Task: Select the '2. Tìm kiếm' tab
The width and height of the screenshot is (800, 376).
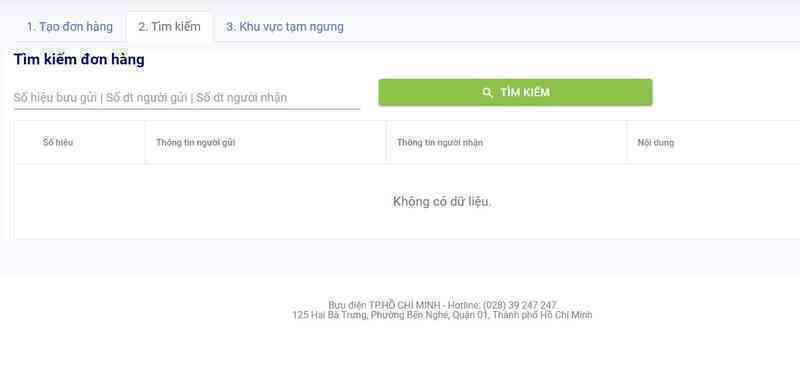Action: click(169, 27)
